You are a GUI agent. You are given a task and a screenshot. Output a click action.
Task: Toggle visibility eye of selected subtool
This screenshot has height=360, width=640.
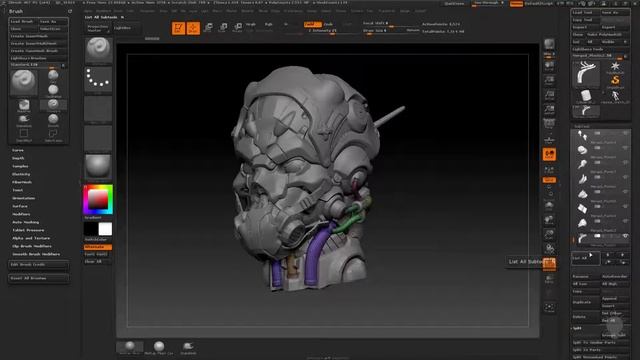click(625, 236)
